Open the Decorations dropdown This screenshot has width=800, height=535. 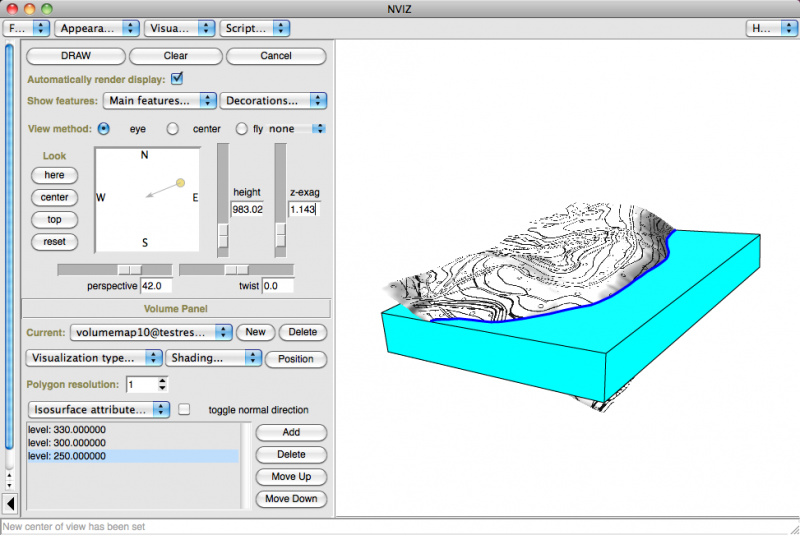275,100
